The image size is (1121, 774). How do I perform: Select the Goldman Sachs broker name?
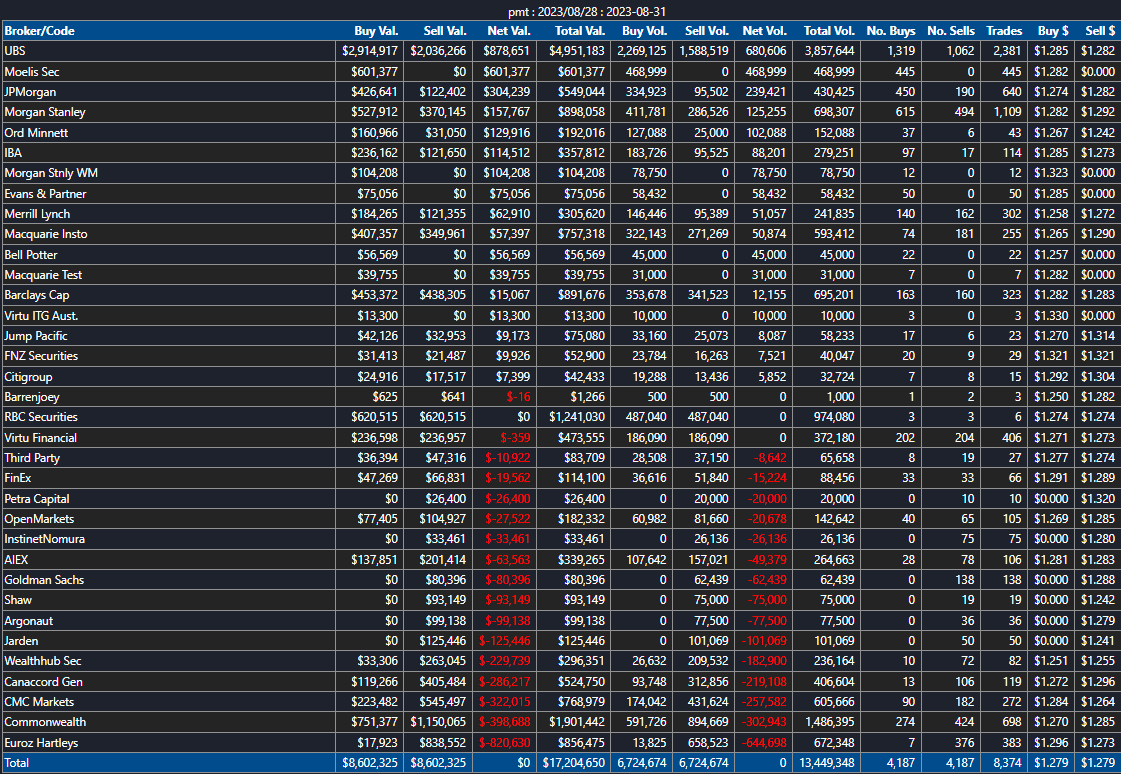click(44, 580)
